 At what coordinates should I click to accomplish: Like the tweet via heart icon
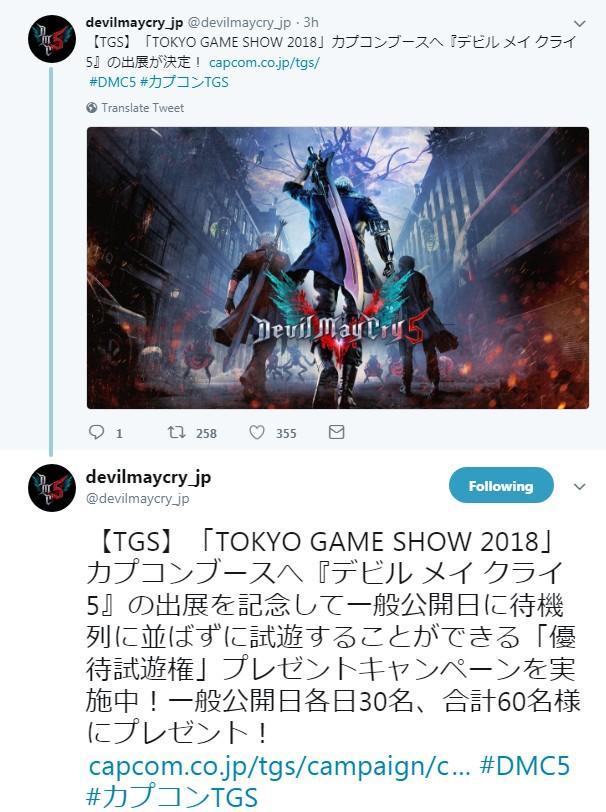[x=257, y=432]
